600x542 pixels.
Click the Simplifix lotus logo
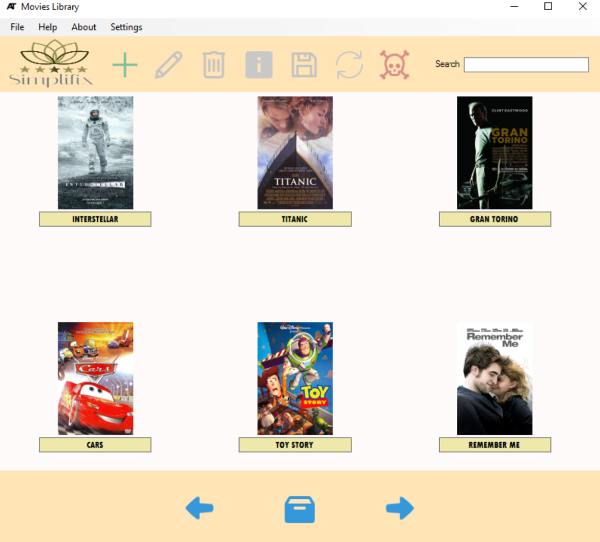click(x=52, y=63)
